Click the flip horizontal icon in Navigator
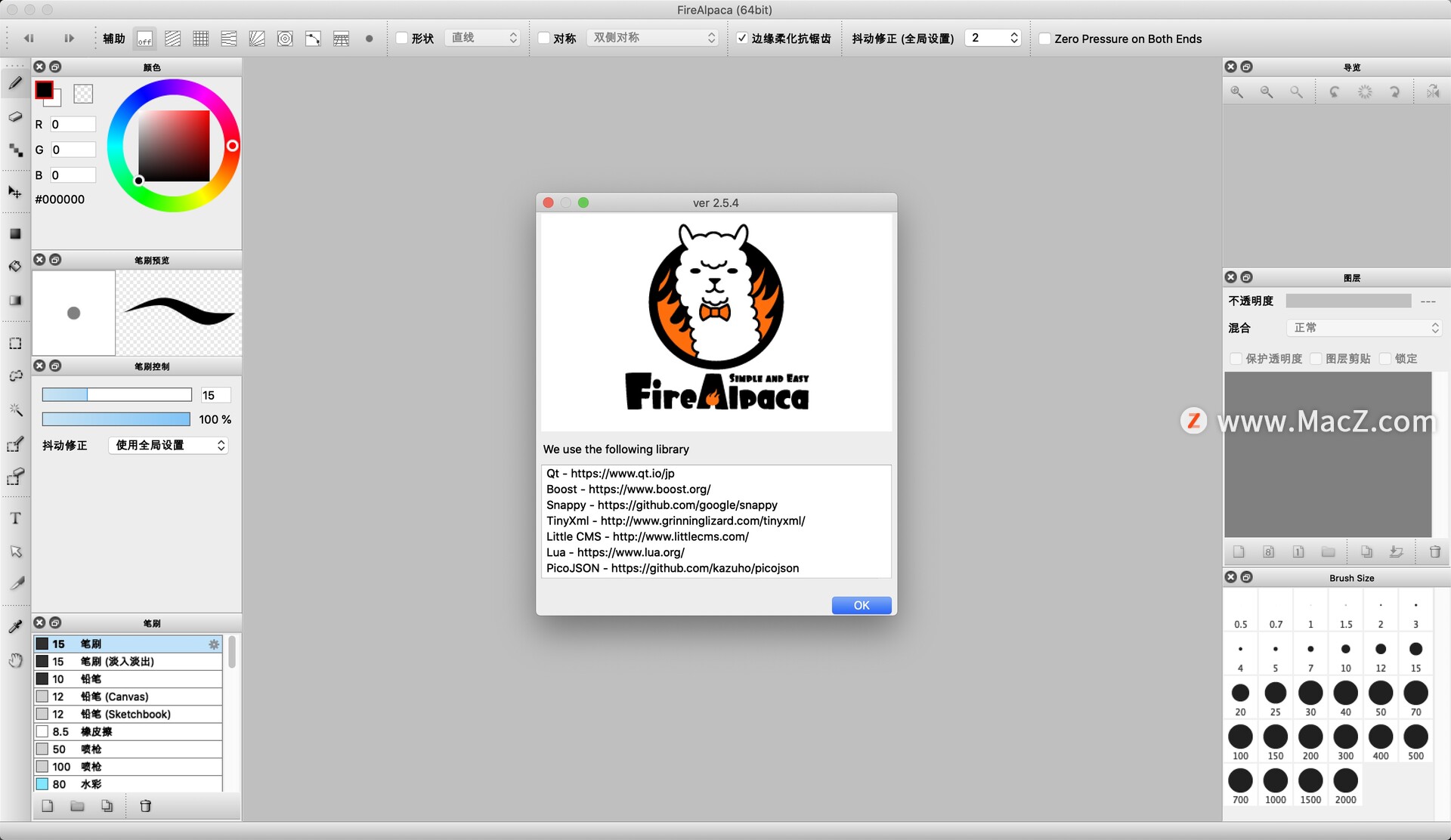Image resolution: width=1451 pixels, height=840 pixels. 1433,92
